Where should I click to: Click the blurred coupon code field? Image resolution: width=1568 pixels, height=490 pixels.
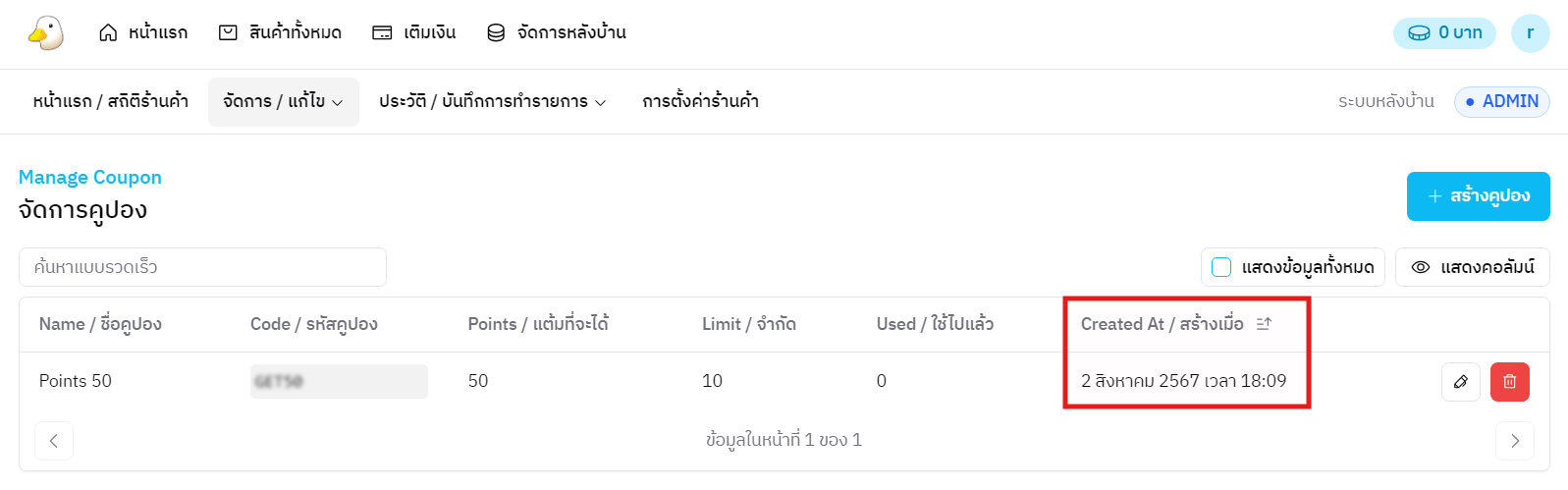click(339, 382)
